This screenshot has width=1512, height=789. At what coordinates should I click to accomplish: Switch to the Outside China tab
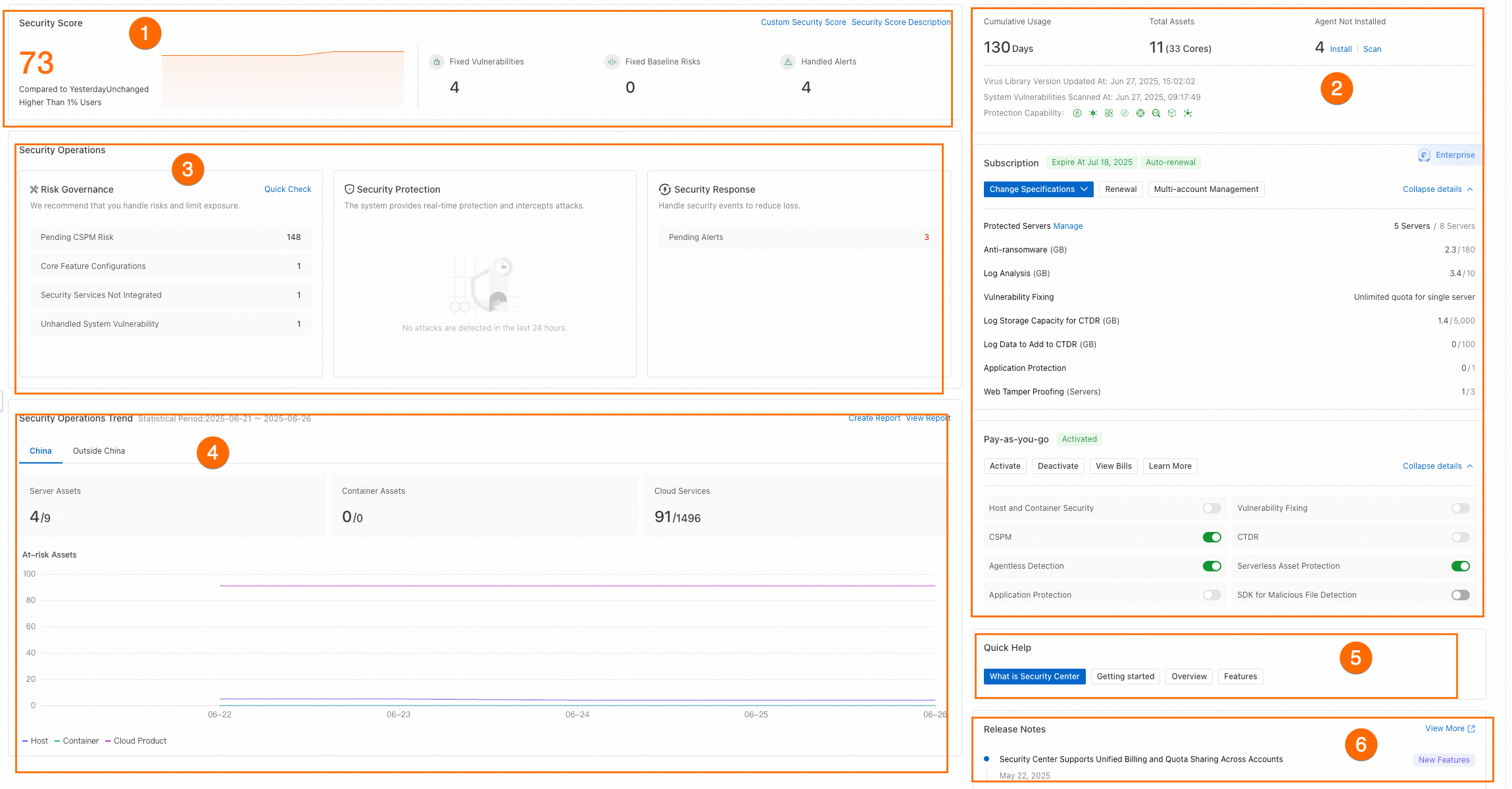coord(99,451)
